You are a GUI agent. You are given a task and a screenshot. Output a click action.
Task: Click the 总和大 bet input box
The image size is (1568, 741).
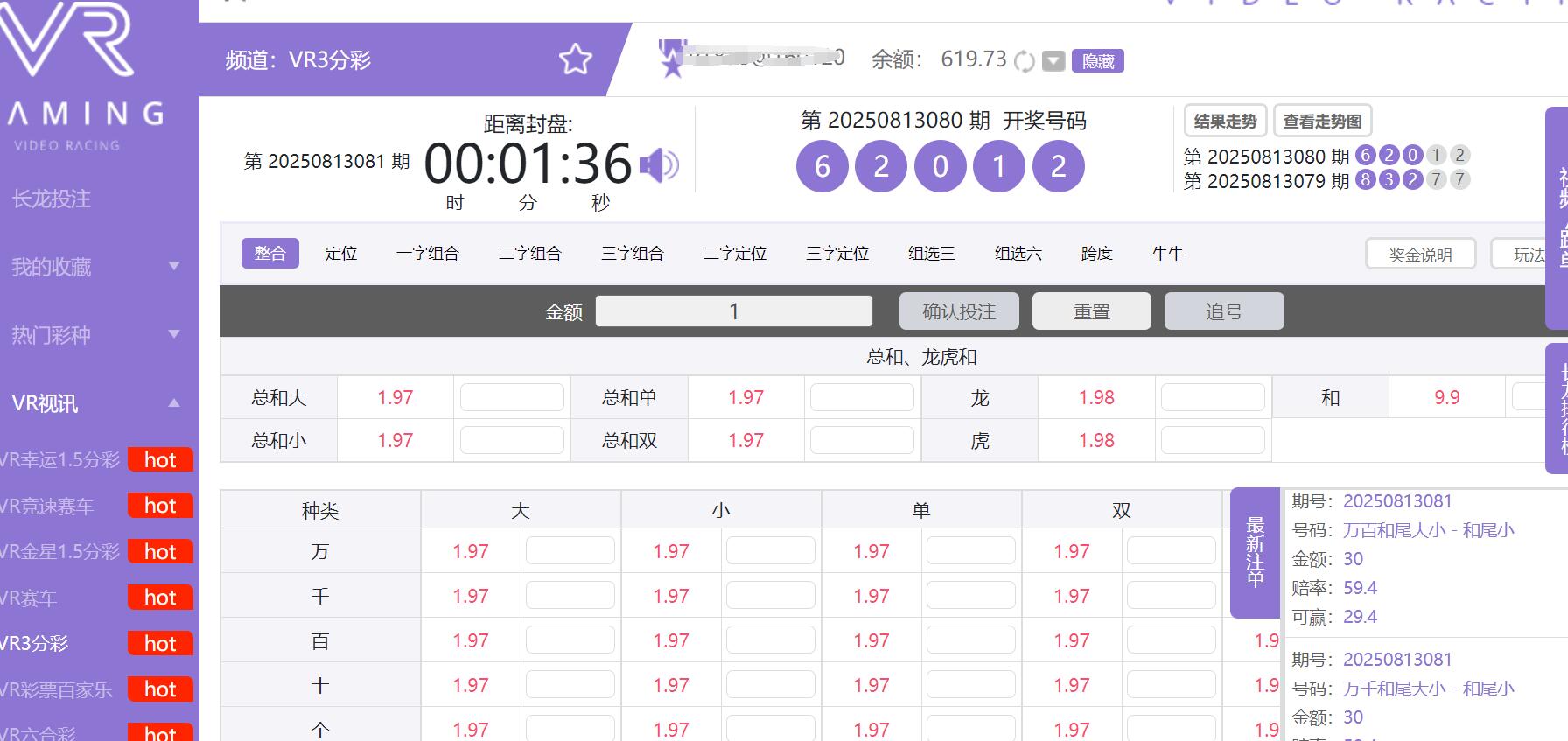[x=512, y=398]
